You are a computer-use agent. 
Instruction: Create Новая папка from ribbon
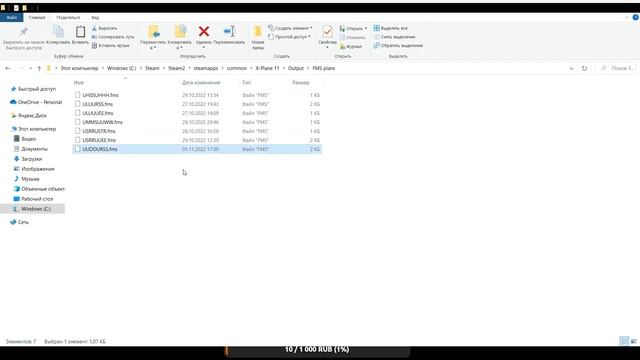coord(258,38)
